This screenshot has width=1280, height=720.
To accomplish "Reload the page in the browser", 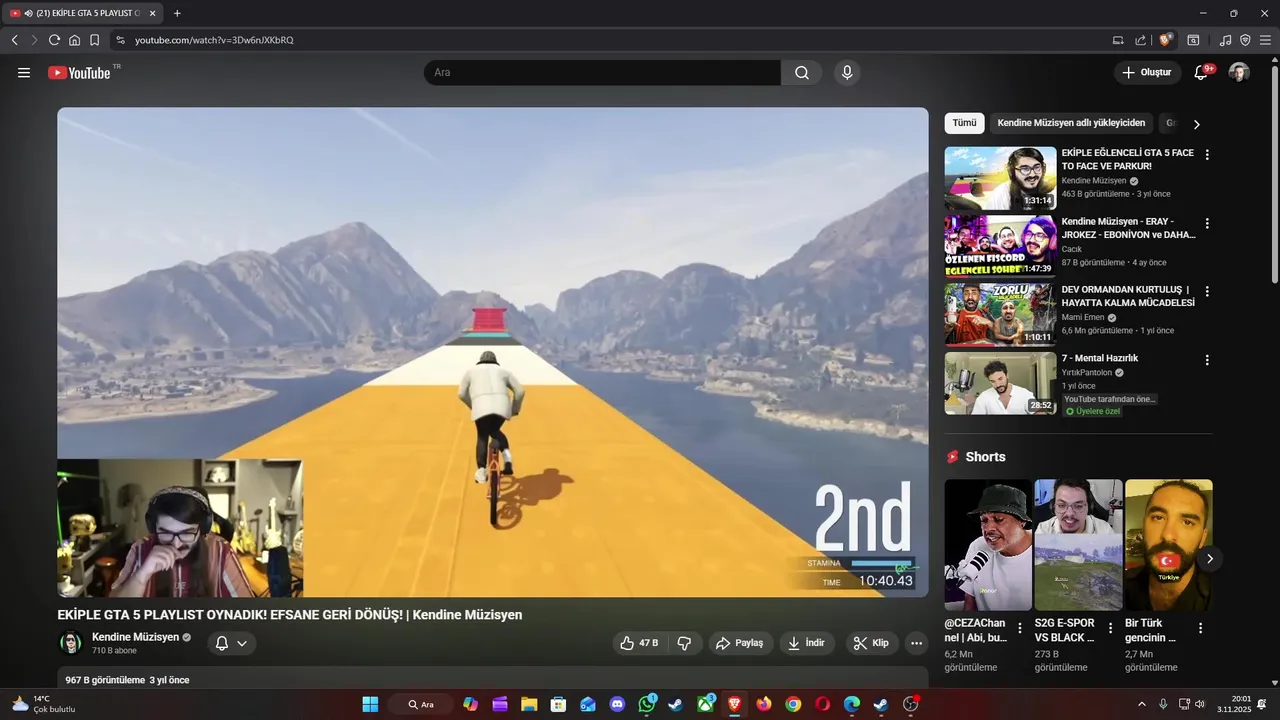I will pyautogui.click(x=54, y=40).
